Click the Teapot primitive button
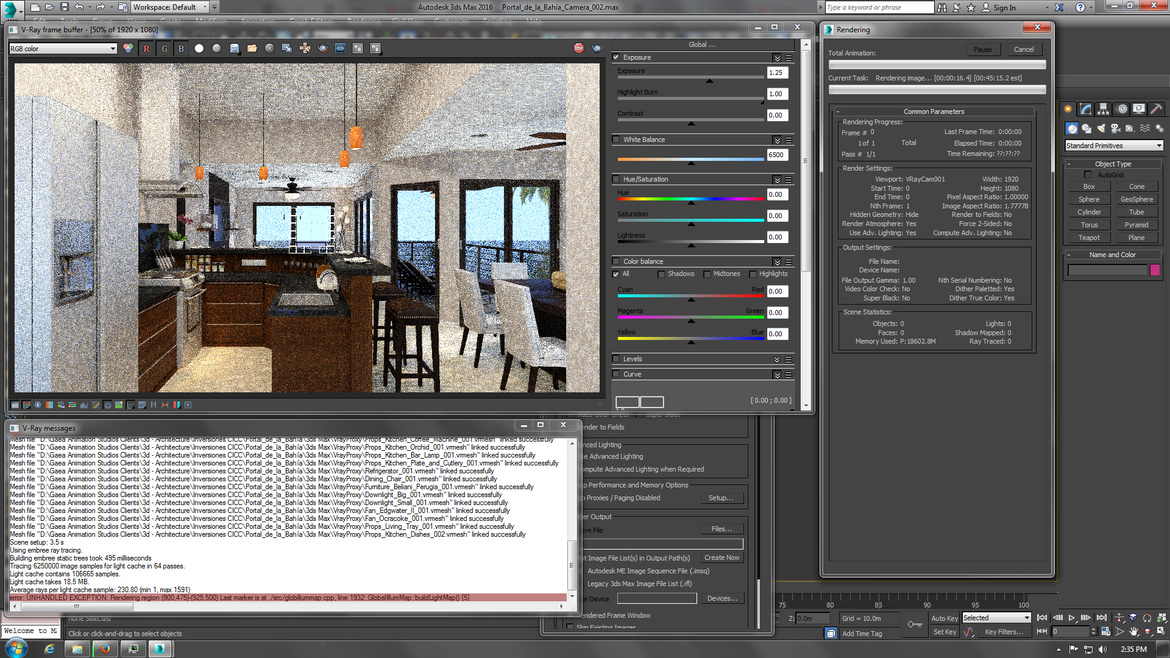Screen dimensions: 1170x658 [1089, 237]
